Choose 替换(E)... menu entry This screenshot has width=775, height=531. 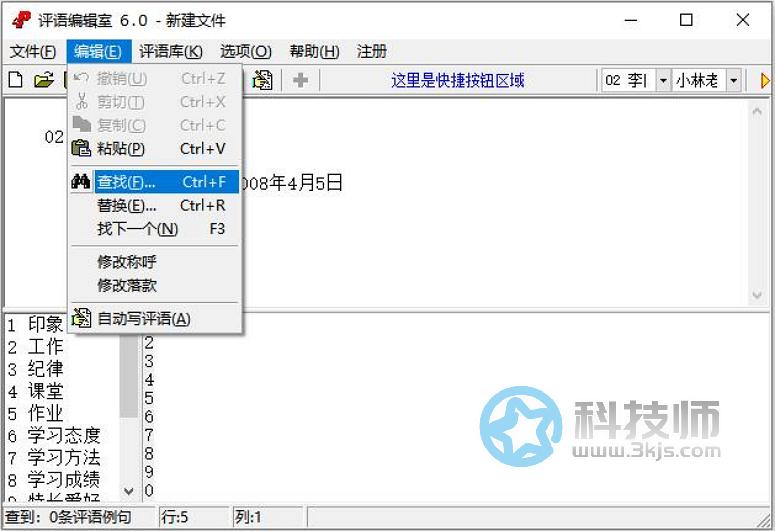[155, 205]
